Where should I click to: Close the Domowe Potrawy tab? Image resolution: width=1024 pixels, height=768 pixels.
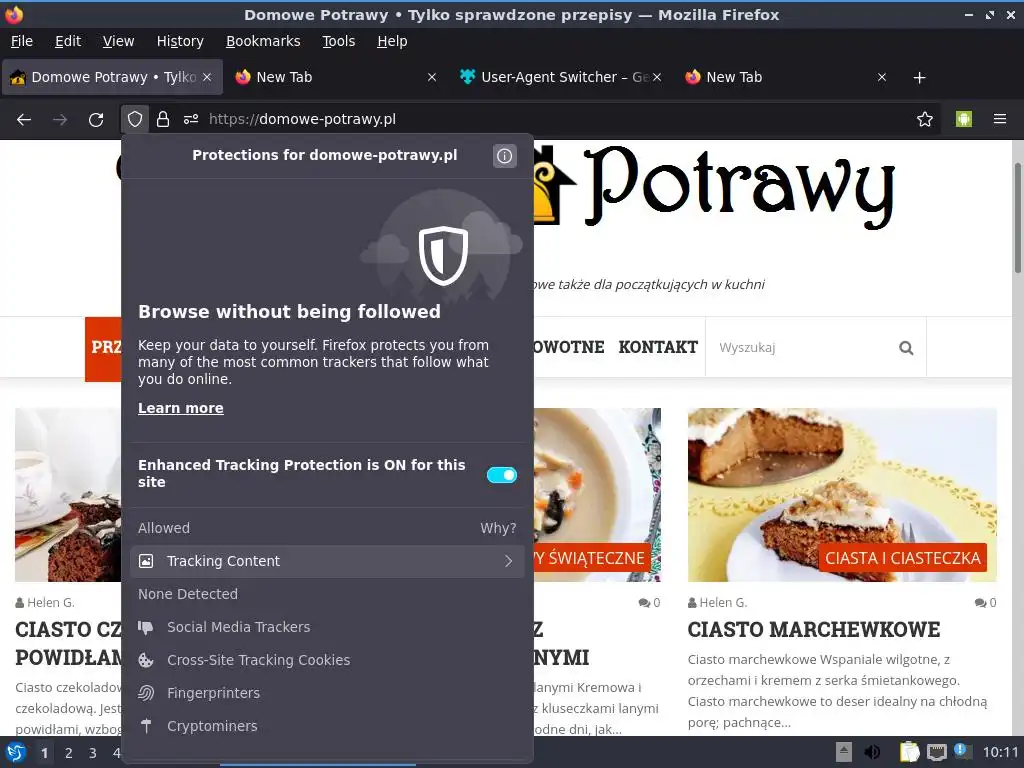click(207, 77)
